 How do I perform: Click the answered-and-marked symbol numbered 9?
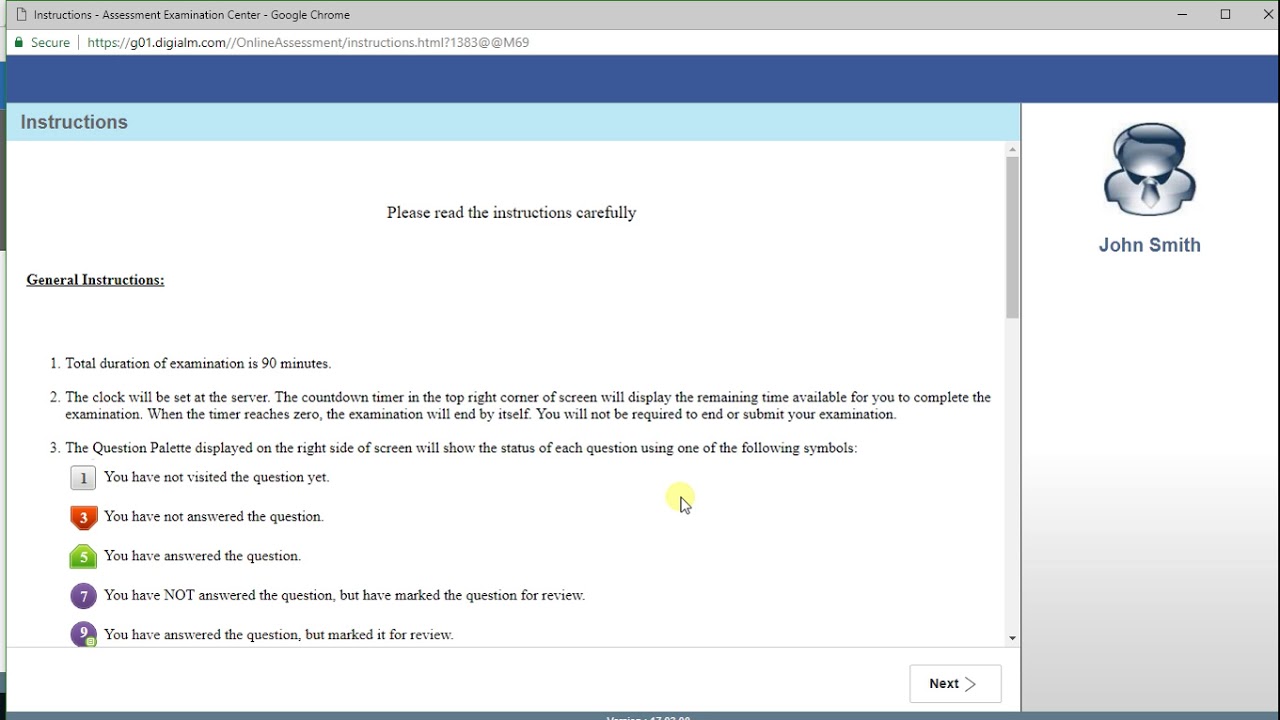point(83,634)
